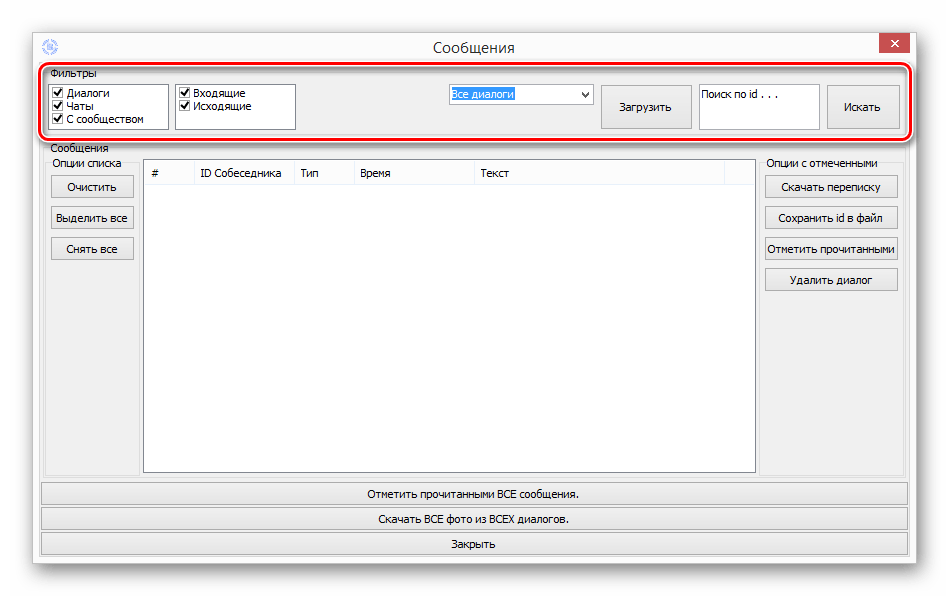Click Сохранить id в файл button
The image size is (949, 596).
[x=830, y=218]
